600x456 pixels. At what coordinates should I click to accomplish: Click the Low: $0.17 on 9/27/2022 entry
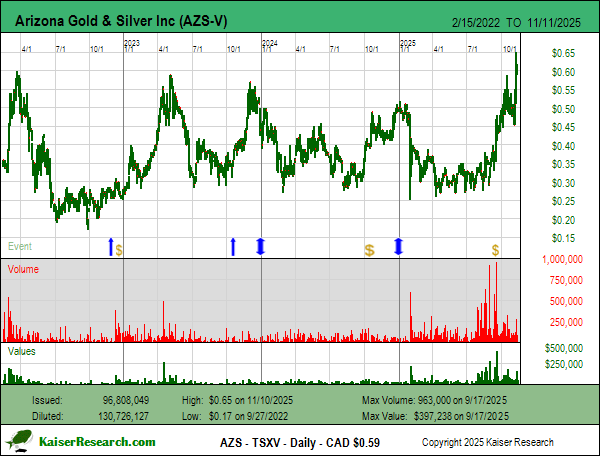coord(235,416)
